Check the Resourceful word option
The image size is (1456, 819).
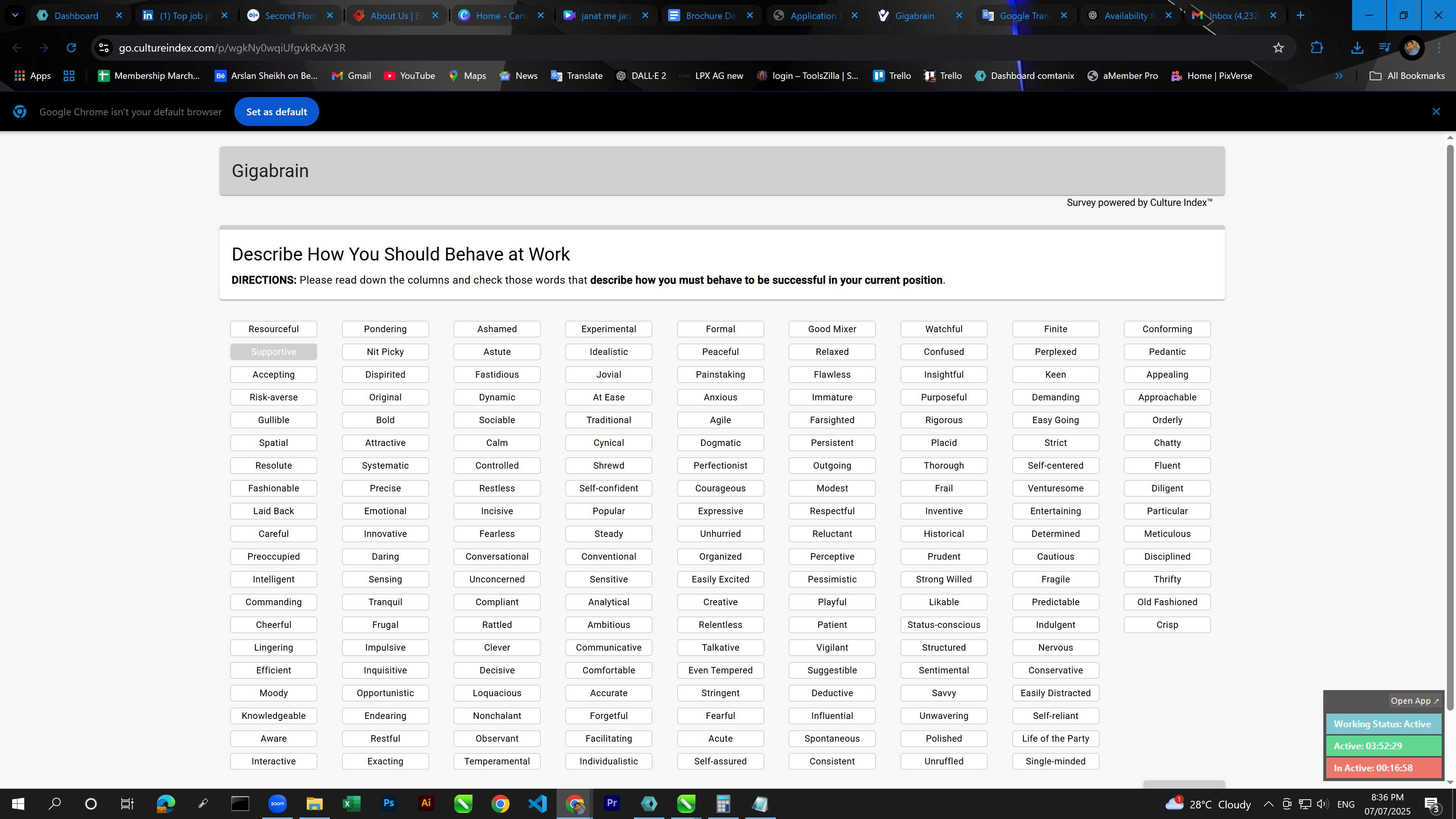pos(273,329)
